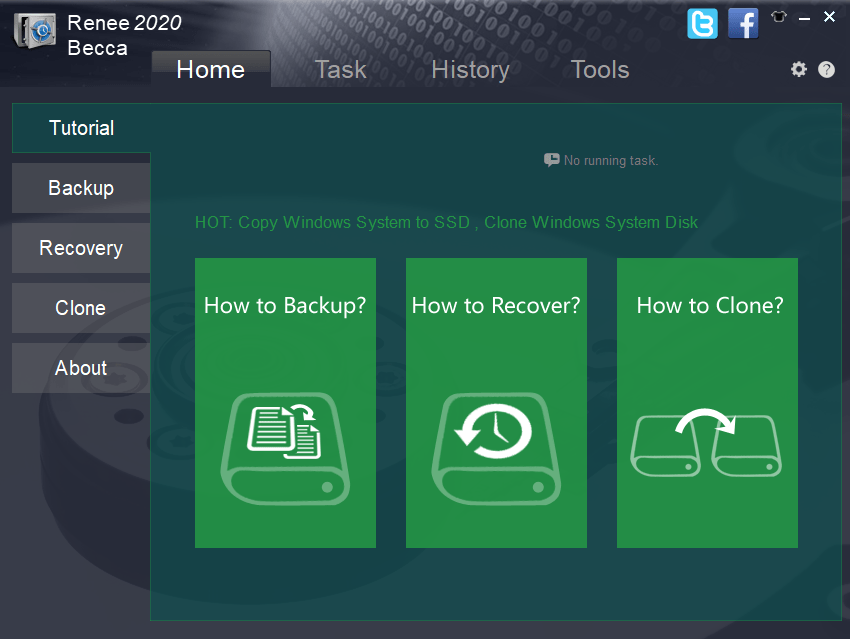Open settings gear icon

pyautogui.click(x=799, y=69)
